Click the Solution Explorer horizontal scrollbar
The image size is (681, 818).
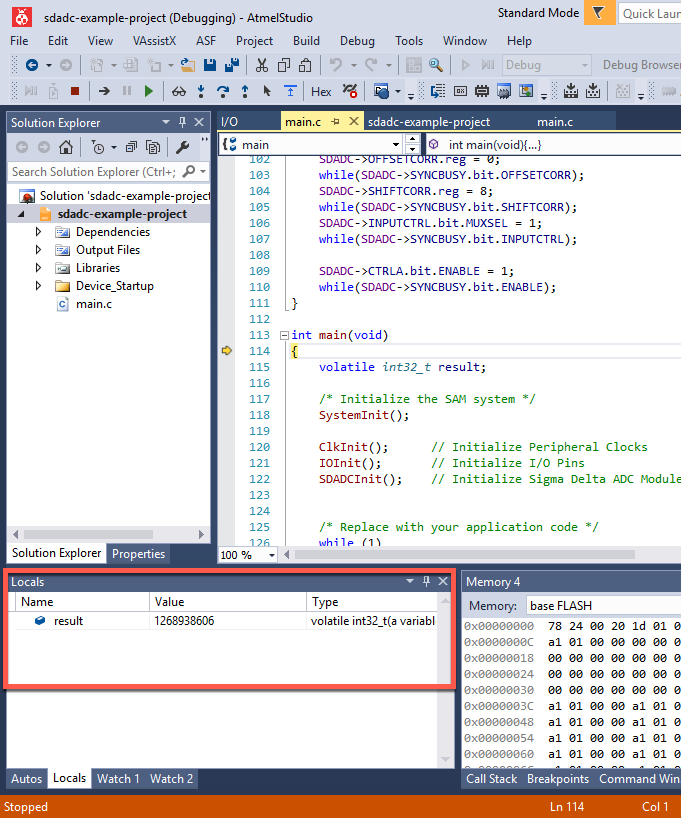109,534
